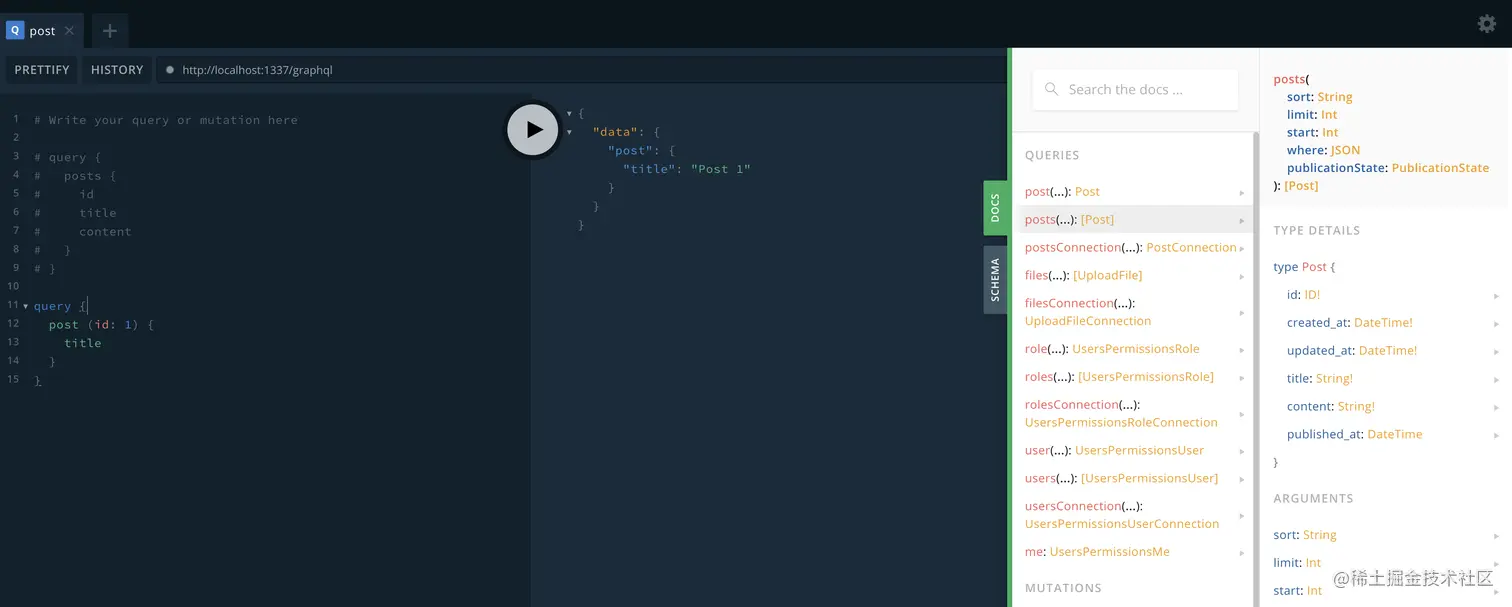The height and width of the screenshot is (607, 1512).
Task: Open updated_at: DateTime! field
Action: click(x=1386, y=351)
